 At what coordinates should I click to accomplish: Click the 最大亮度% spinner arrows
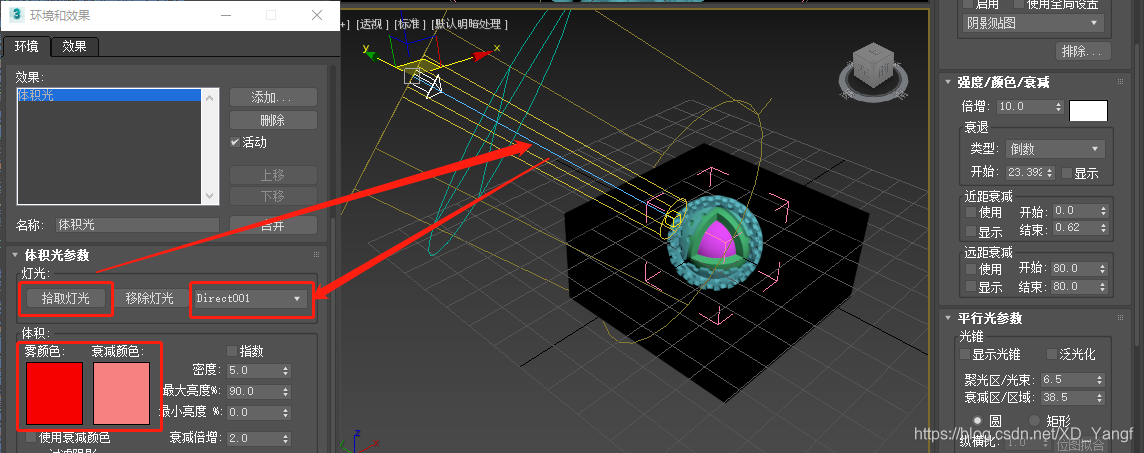click(285, 392)
